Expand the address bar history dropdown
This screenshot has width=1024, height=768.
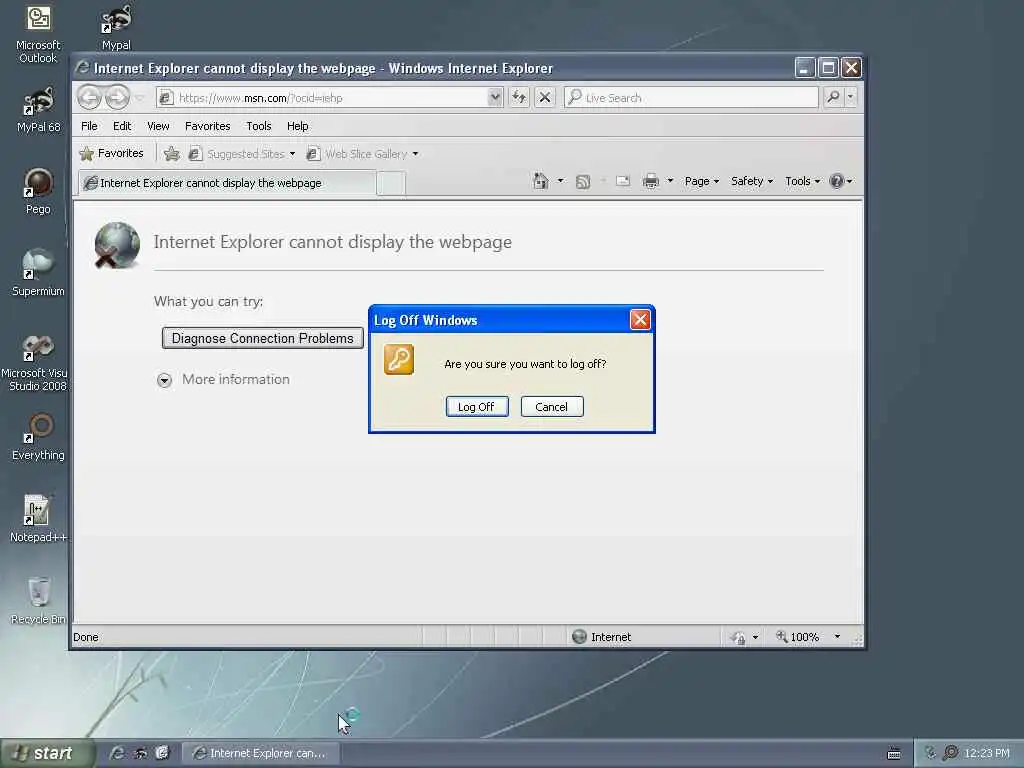(x=495, y=98)
